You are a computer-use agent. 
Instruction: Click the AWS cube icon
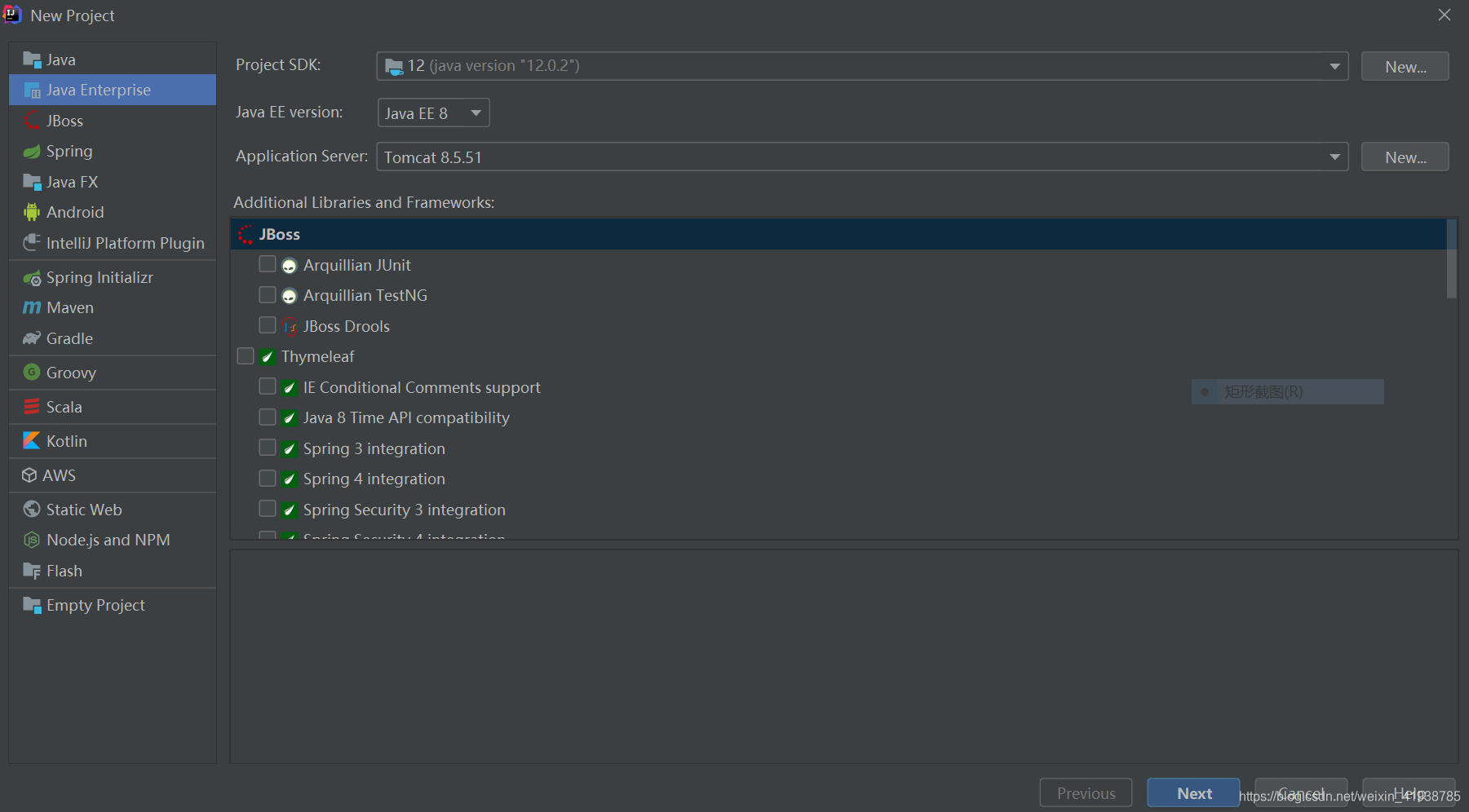pos(29,474)
